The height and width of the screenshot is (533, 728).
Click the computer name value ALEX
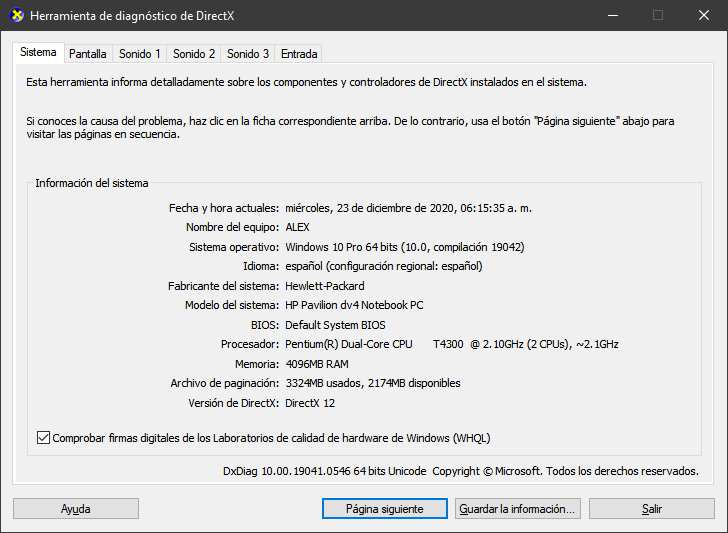[298, 227]
